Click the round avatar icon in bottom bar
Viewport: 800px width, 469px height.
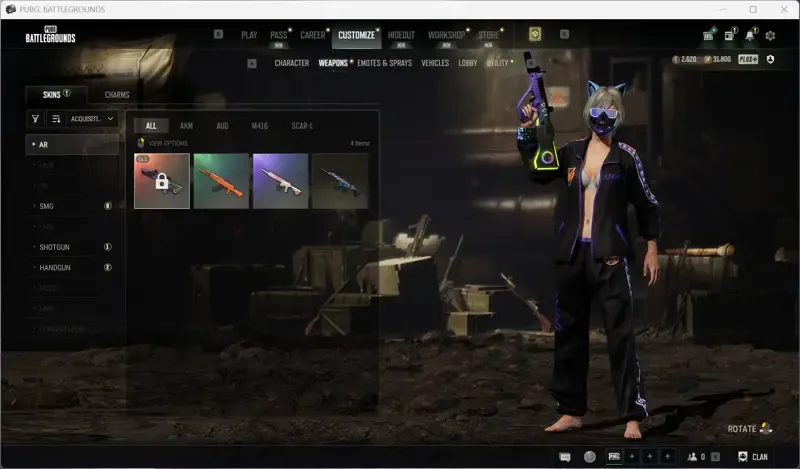pos(590,457)
